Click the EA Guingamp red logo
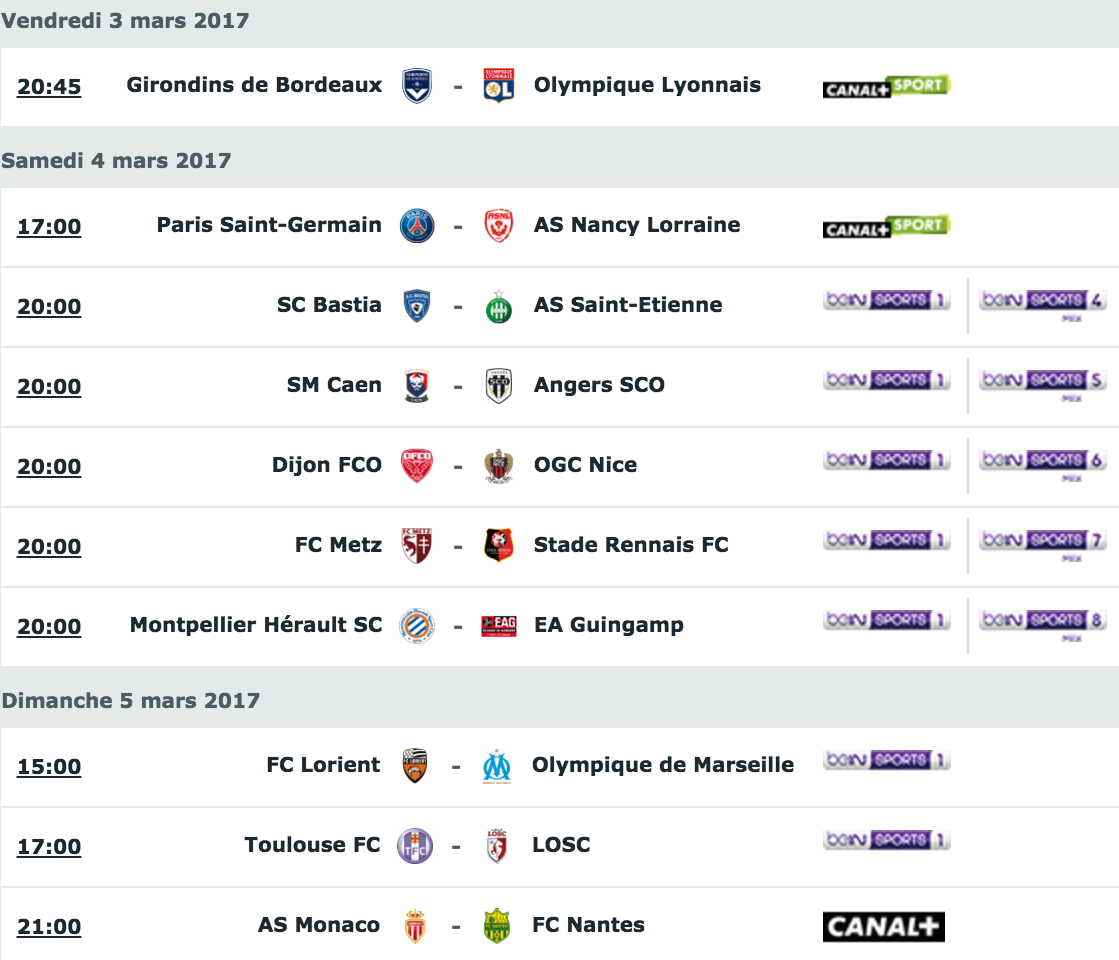 [x=499, y=626]
